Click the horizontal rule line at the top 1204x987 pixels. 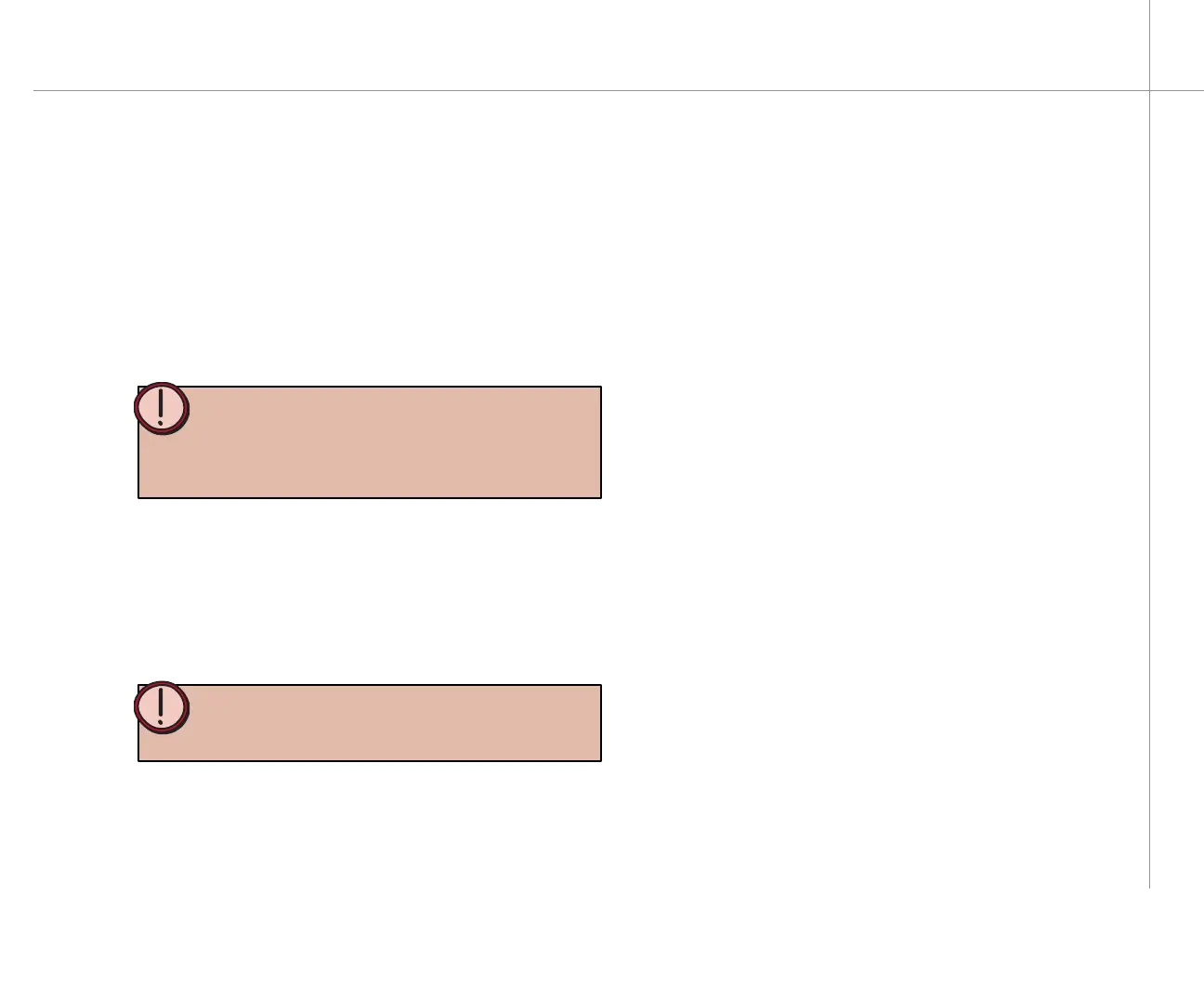pyautogui.click(x=619, y=91)
